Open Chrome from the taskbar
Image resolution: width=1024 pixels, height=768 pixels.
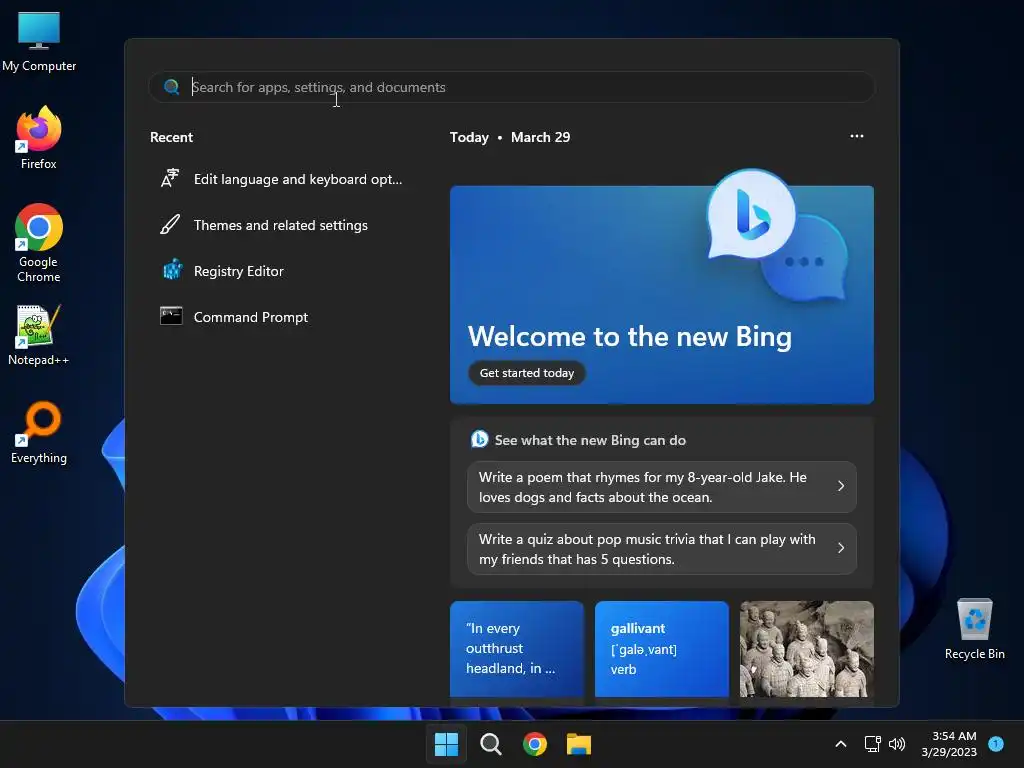click(535, 744)
